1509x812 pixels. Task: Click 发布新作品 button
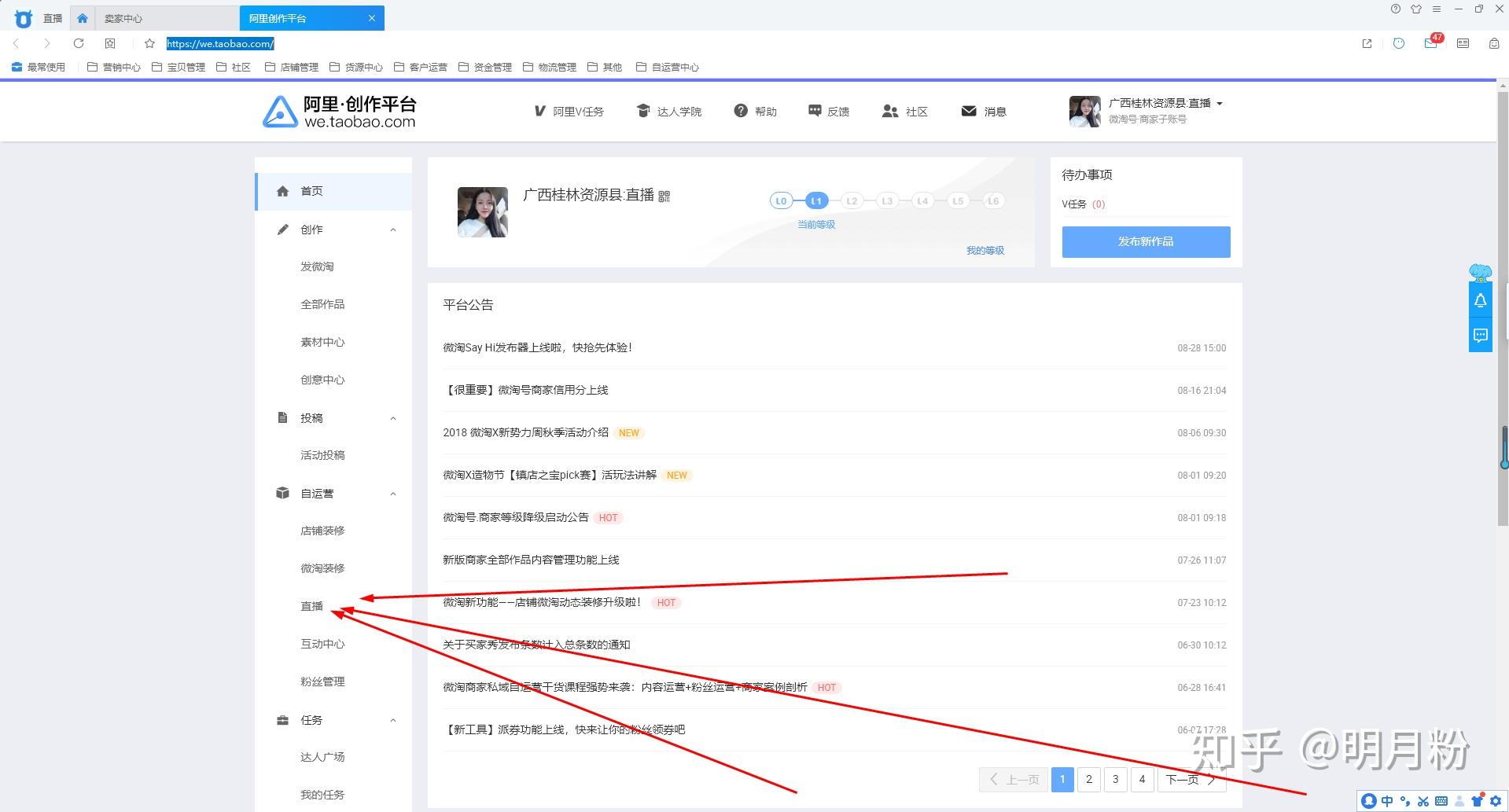tap(1146, 242)
